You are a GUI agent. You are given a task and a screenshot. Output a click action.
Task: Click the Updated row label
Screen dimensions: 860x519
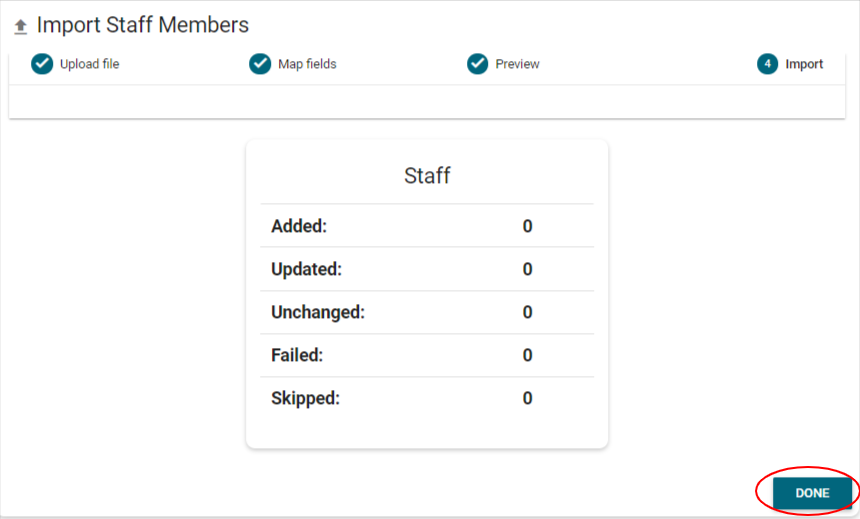306,269
